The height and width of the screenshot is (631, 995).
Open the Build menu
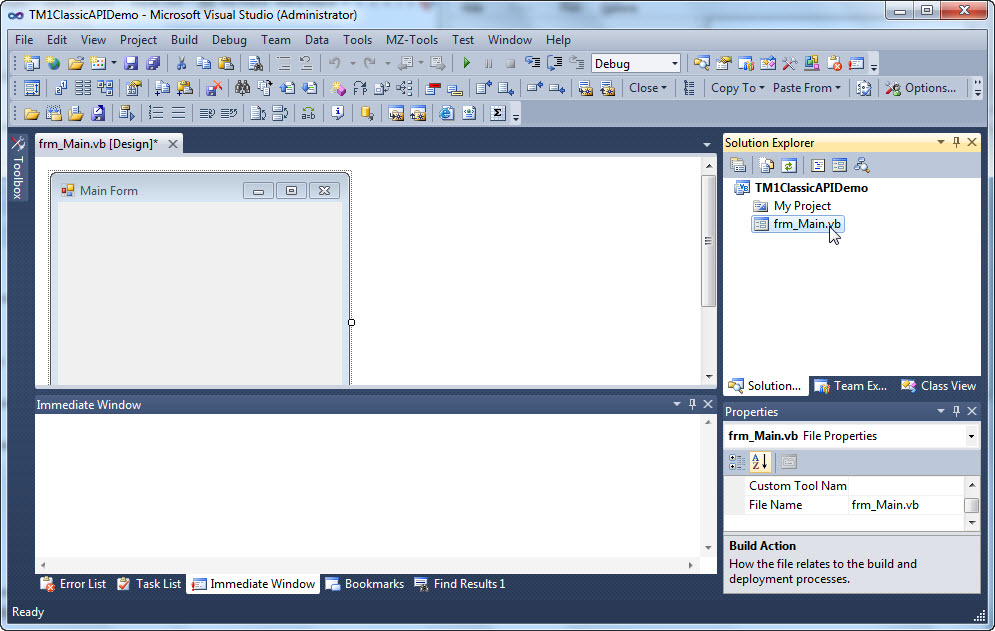pyautogui.click(x=184, y=39)
